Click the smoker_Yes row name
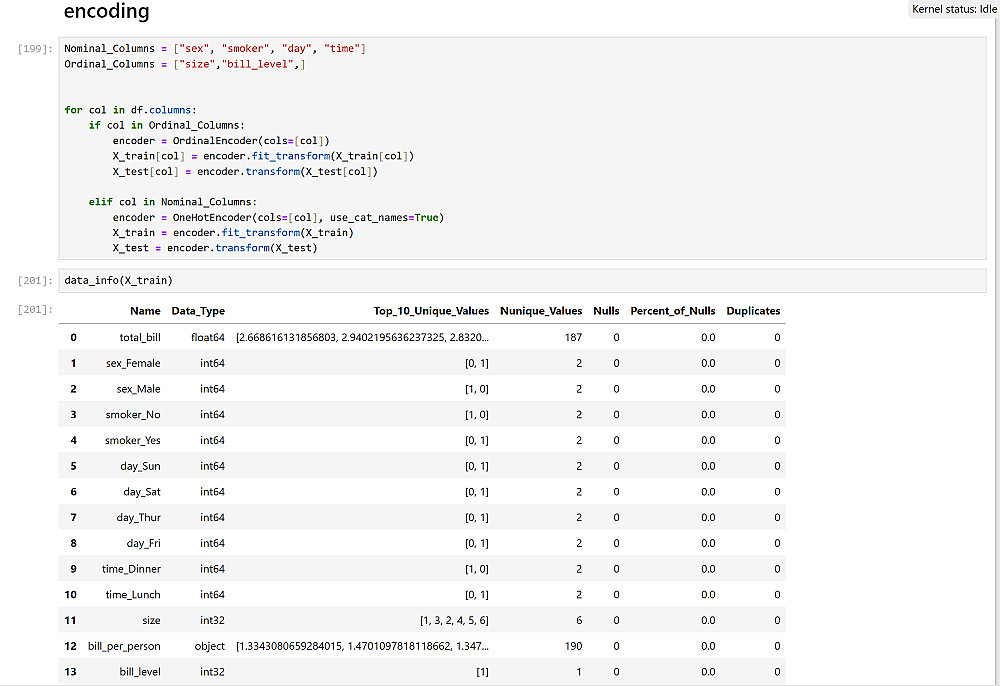The image size is (1000, 686). (133, 441)
